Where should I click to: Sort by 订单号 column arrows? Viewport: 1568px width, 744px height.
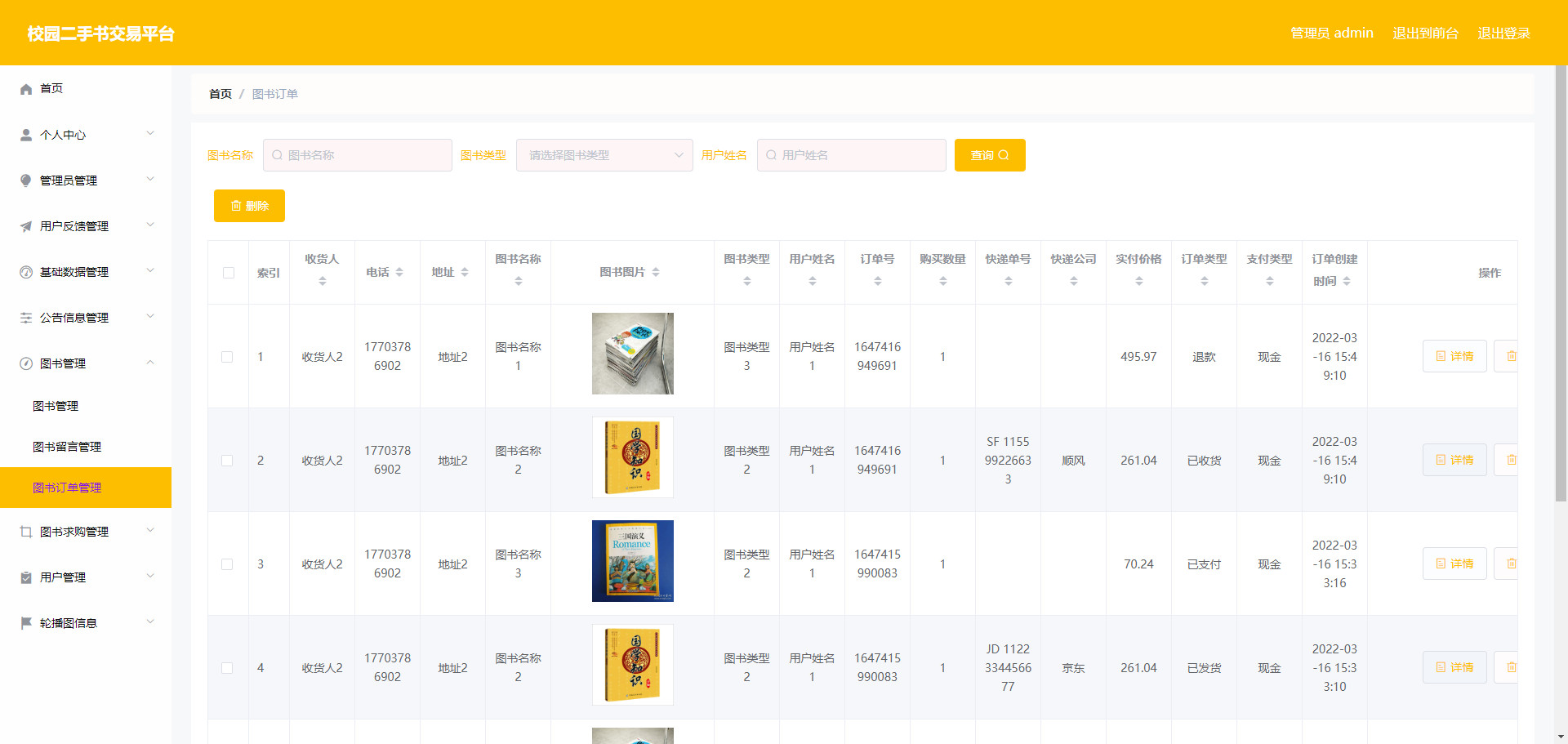pos(878,281)
